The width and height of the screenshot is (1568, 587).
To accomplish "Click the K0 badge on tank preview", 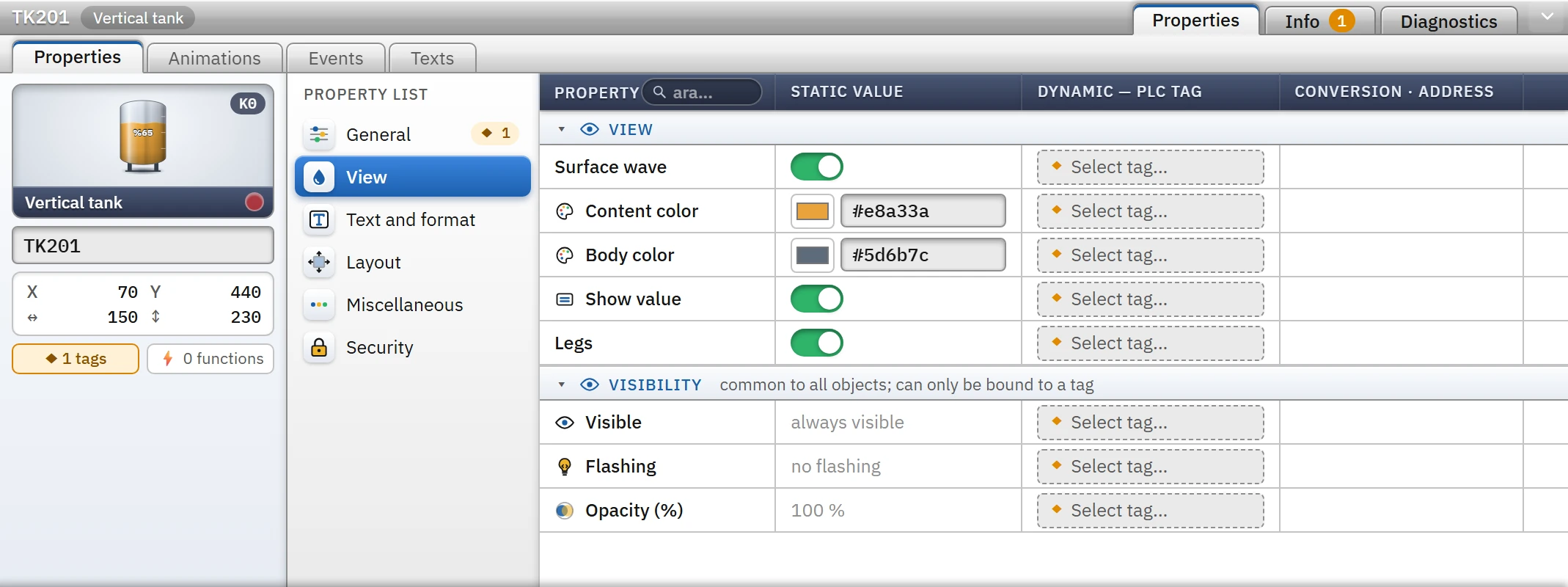I will coord(248,103).
